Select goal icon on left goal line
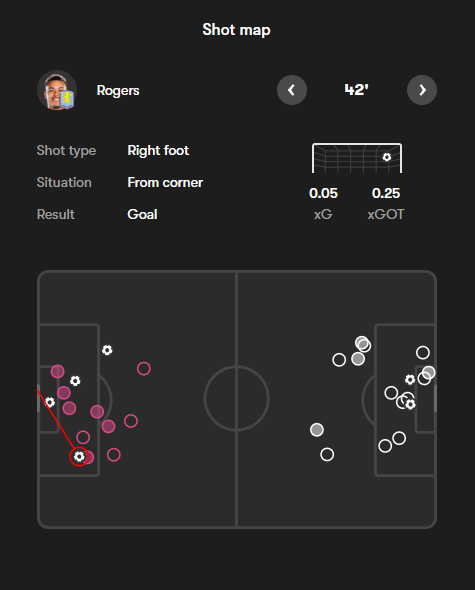This screenshot has width=475, height=590. (50, 402)
